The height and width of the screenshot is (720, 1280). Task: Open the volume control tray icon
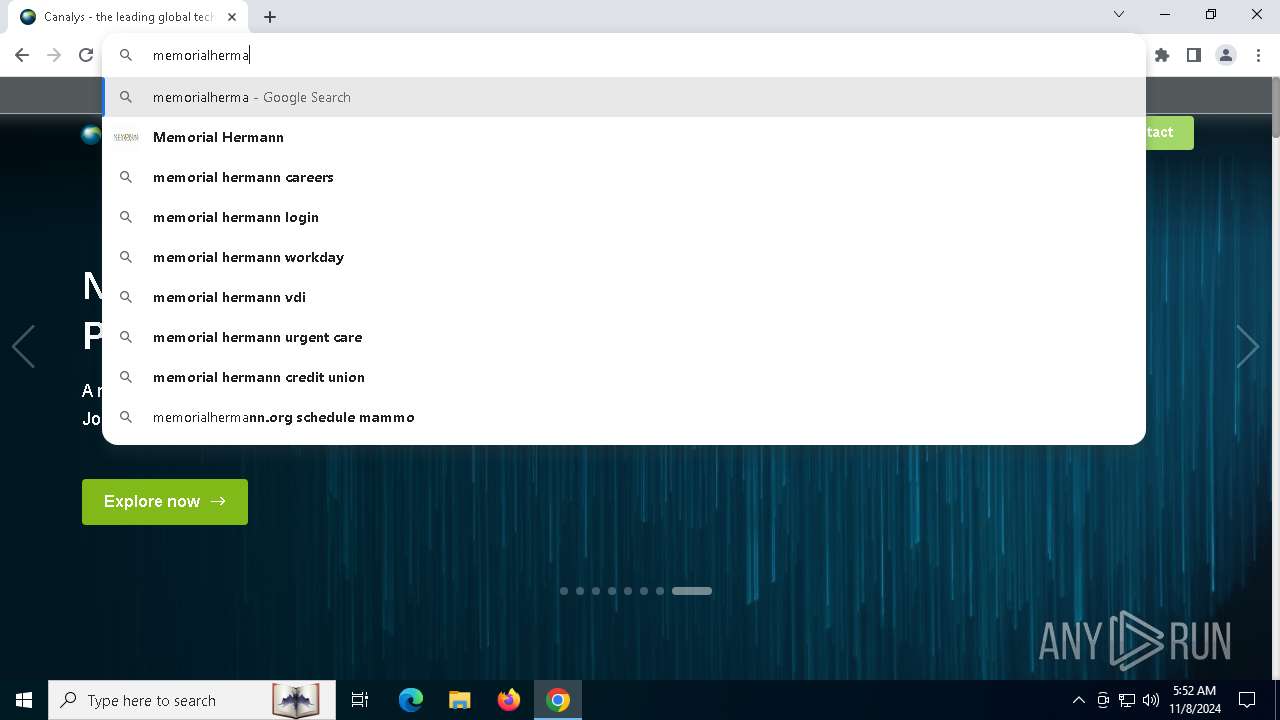[x=1151, y=700]
